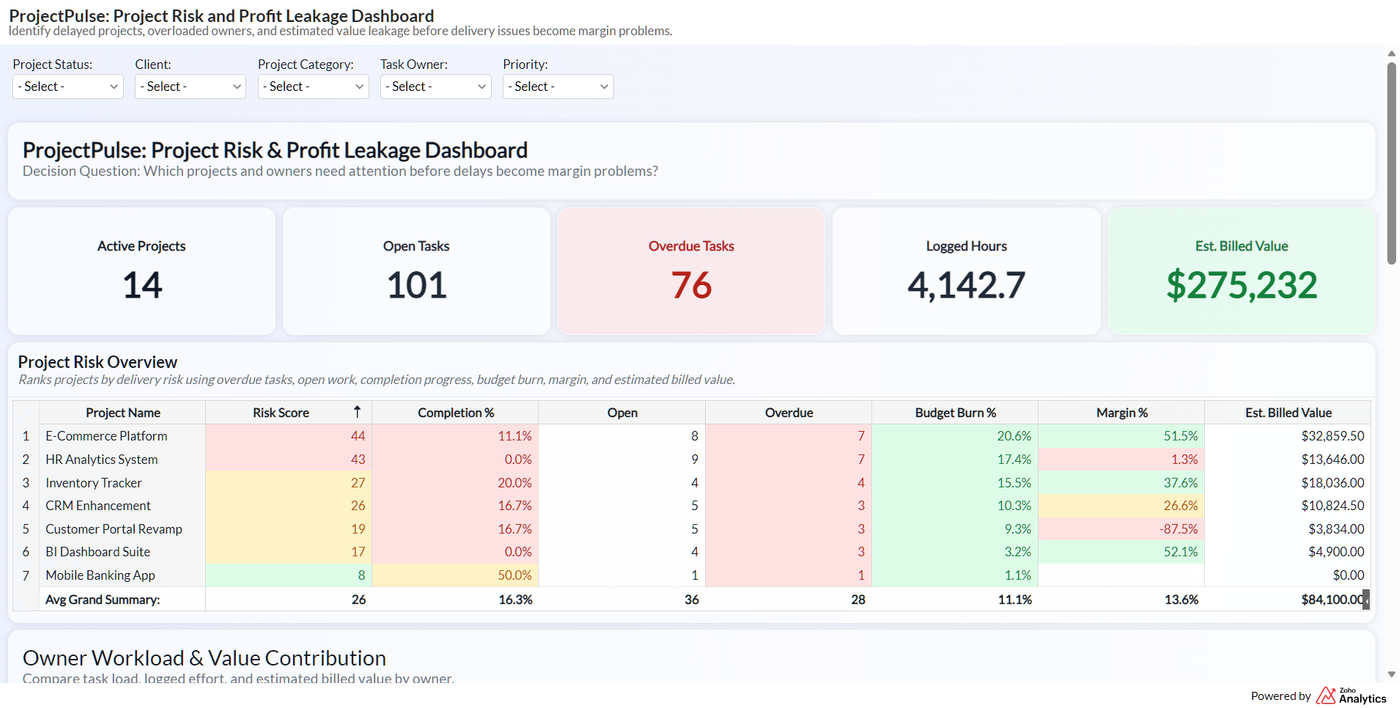
Task: Select the E-Commerce Platform project row
Action: (x=691, y=436)
